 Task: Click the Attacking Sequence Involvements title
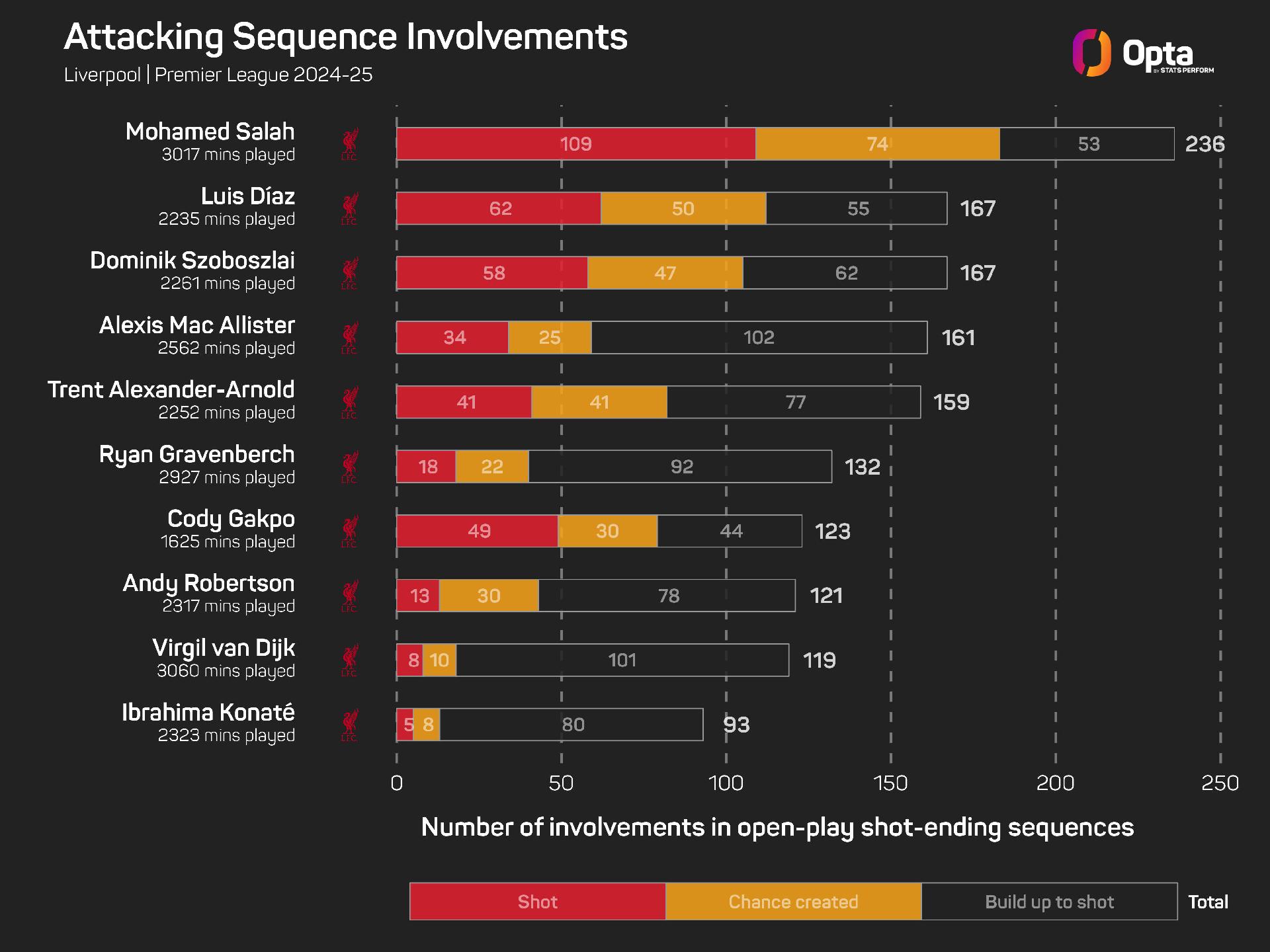[345, 37]
